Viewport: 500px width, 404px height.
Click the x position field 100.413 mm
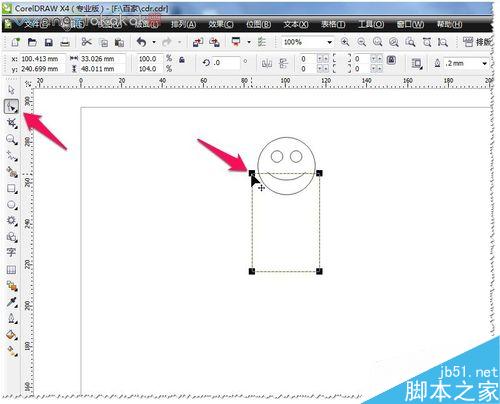point(43,59)
